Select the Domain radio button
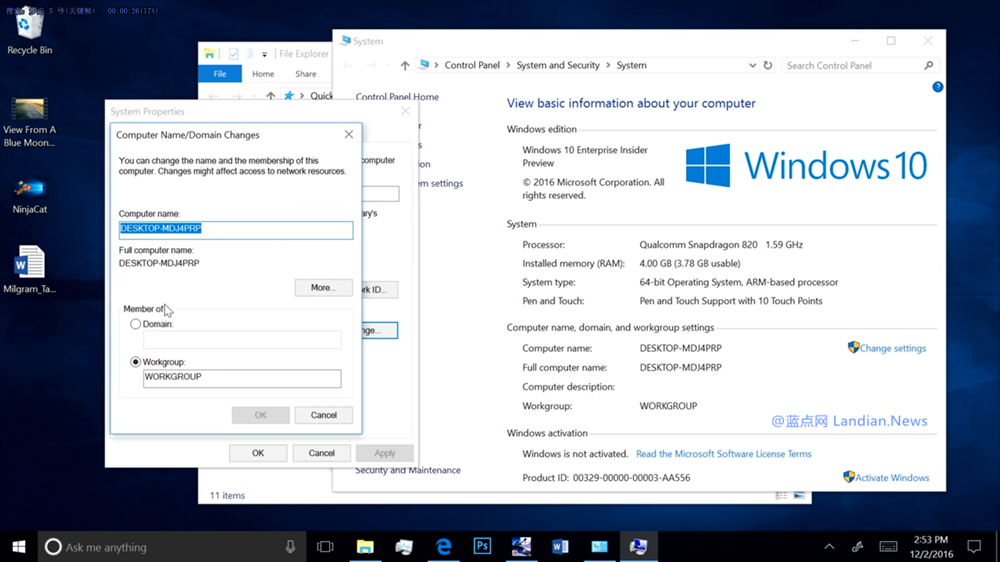This screenshot has width=1000, height=562. click(x=136, y=324)
